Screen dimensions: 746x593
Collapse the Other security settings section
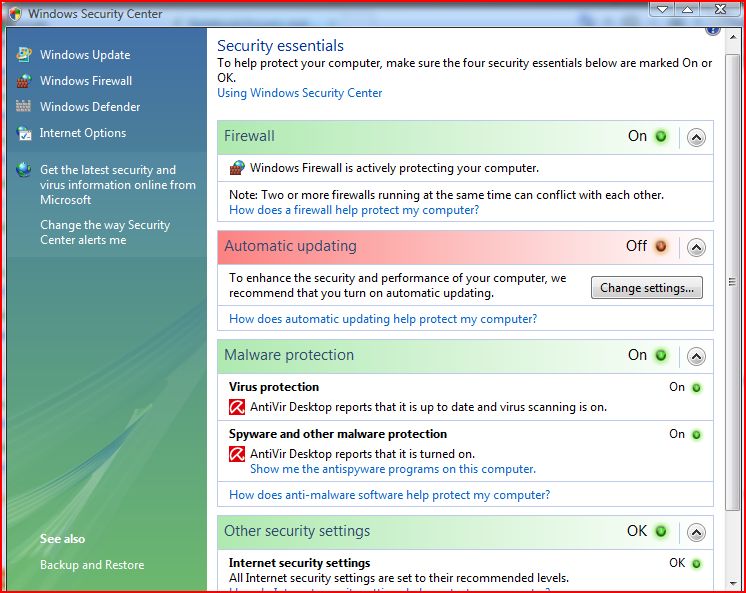click(696, 533)
